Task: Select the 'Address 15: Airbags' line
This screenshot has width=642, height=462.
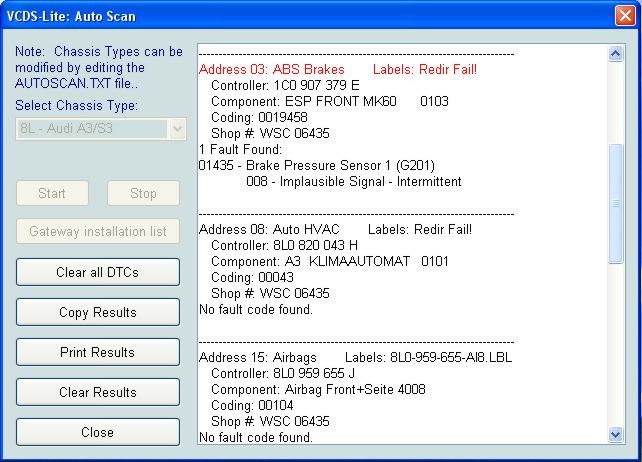Action: 258,357
